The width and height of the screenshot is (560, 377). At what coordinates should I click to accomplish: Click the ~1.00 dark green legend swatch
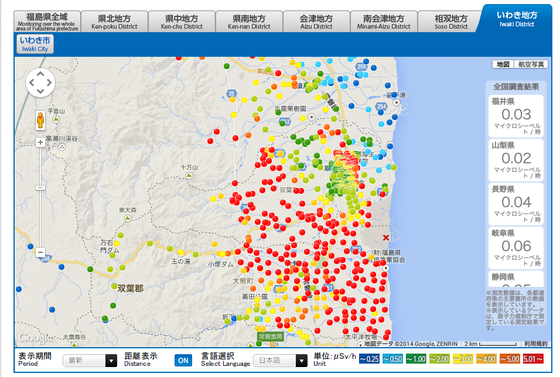[416, 358]
